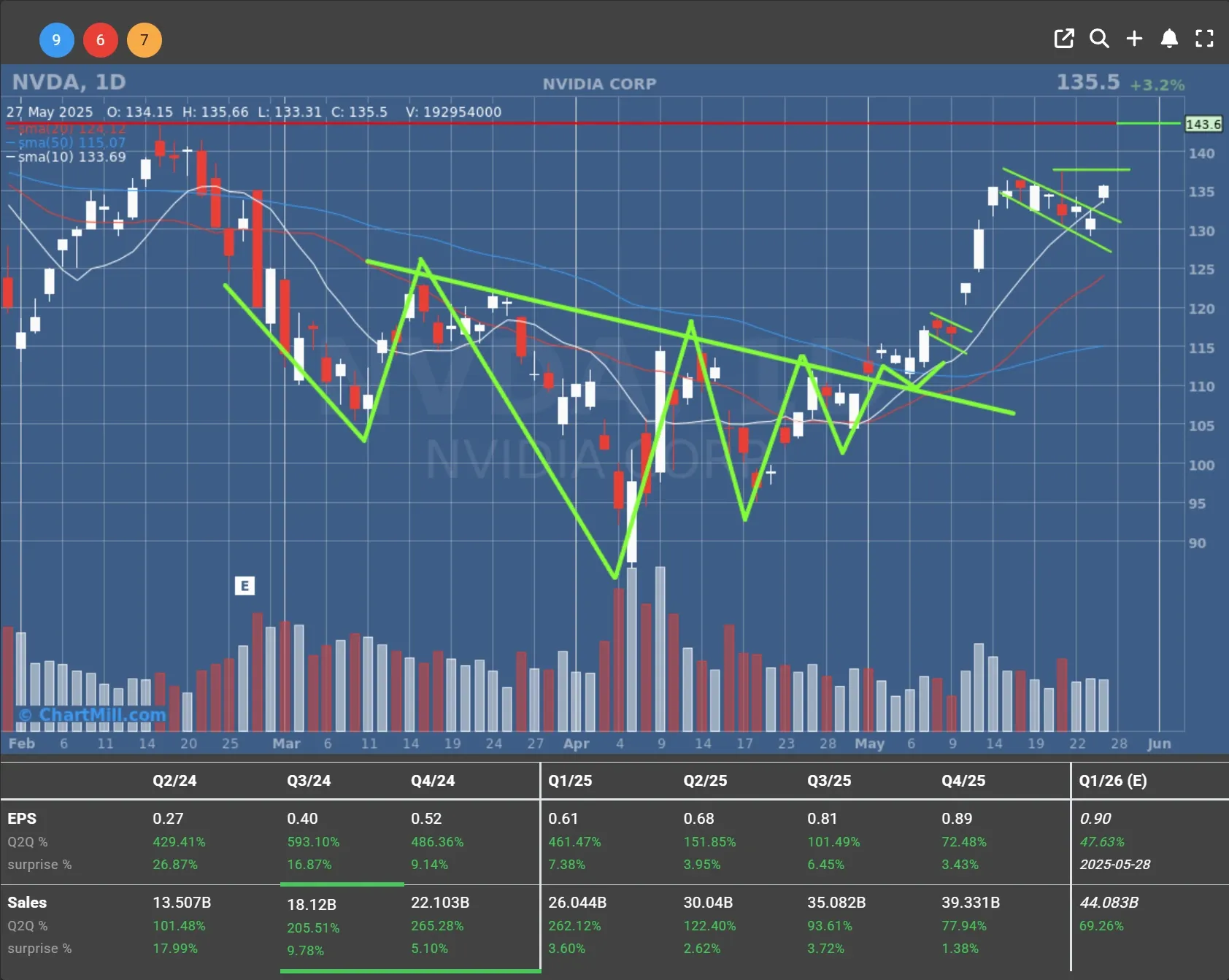Click the 27 May 2025 date readout

tap(50, 112)
